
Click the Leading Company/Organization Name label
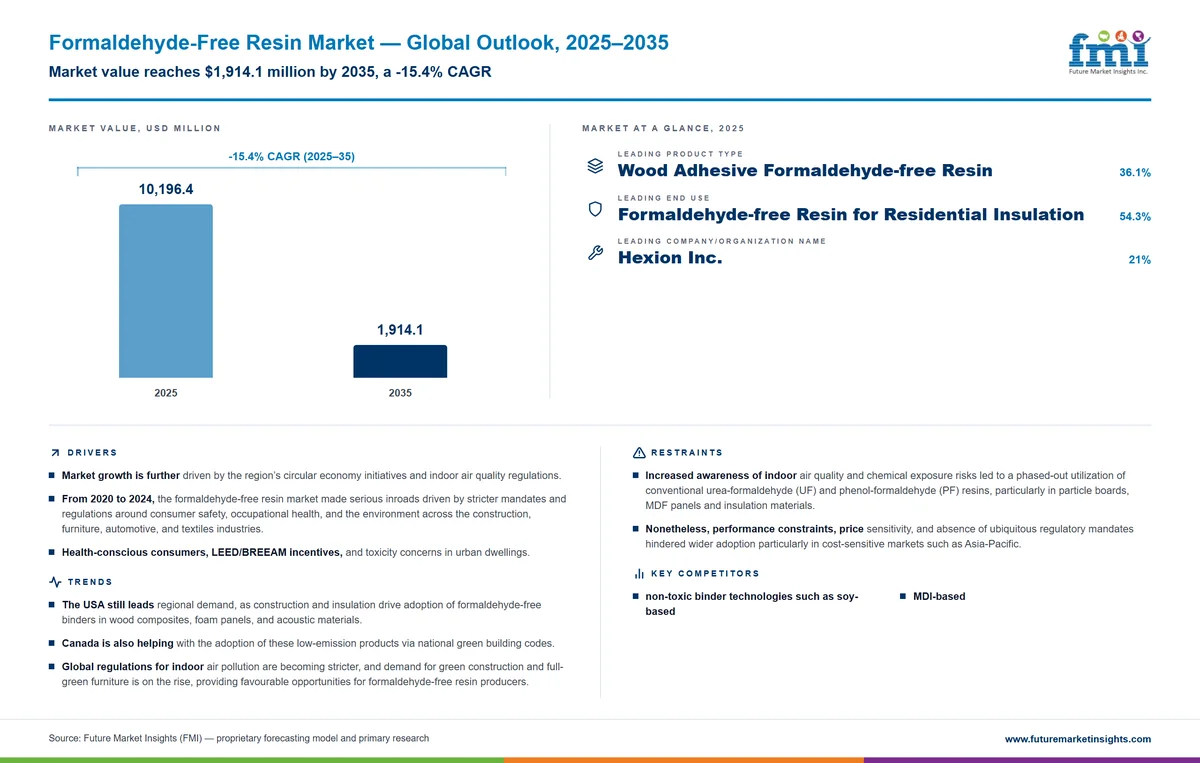coord(722,241)
